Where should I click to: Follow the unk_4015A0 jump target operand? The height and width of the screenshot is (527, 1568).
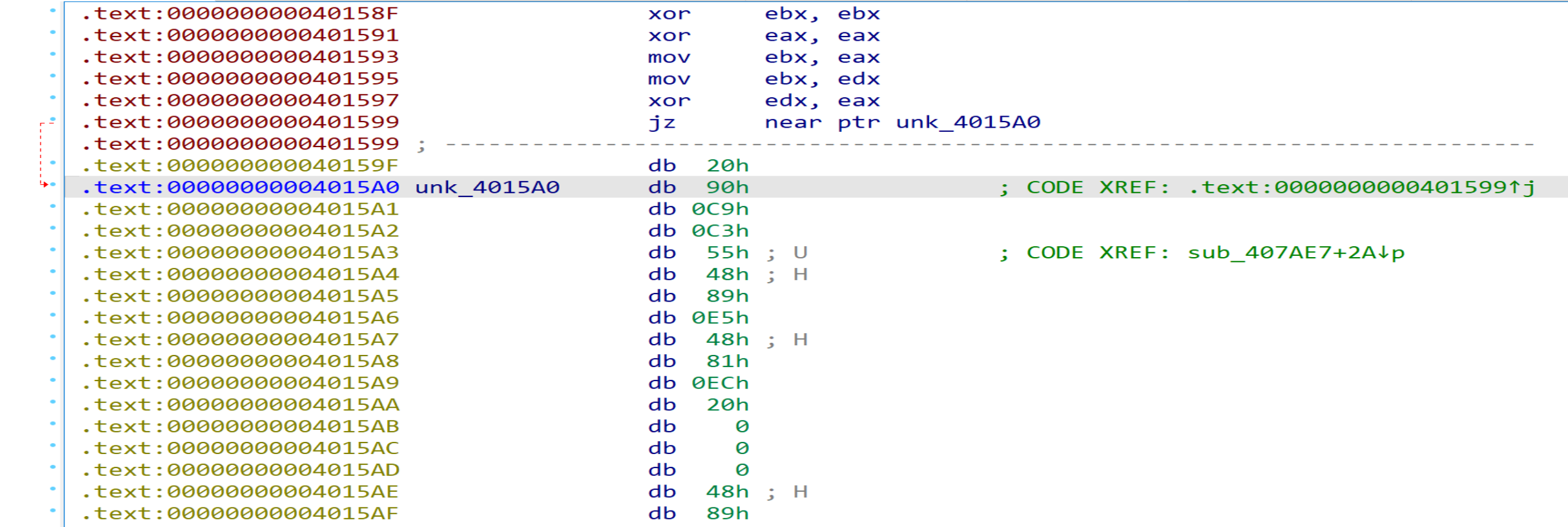tap(968, 122)
